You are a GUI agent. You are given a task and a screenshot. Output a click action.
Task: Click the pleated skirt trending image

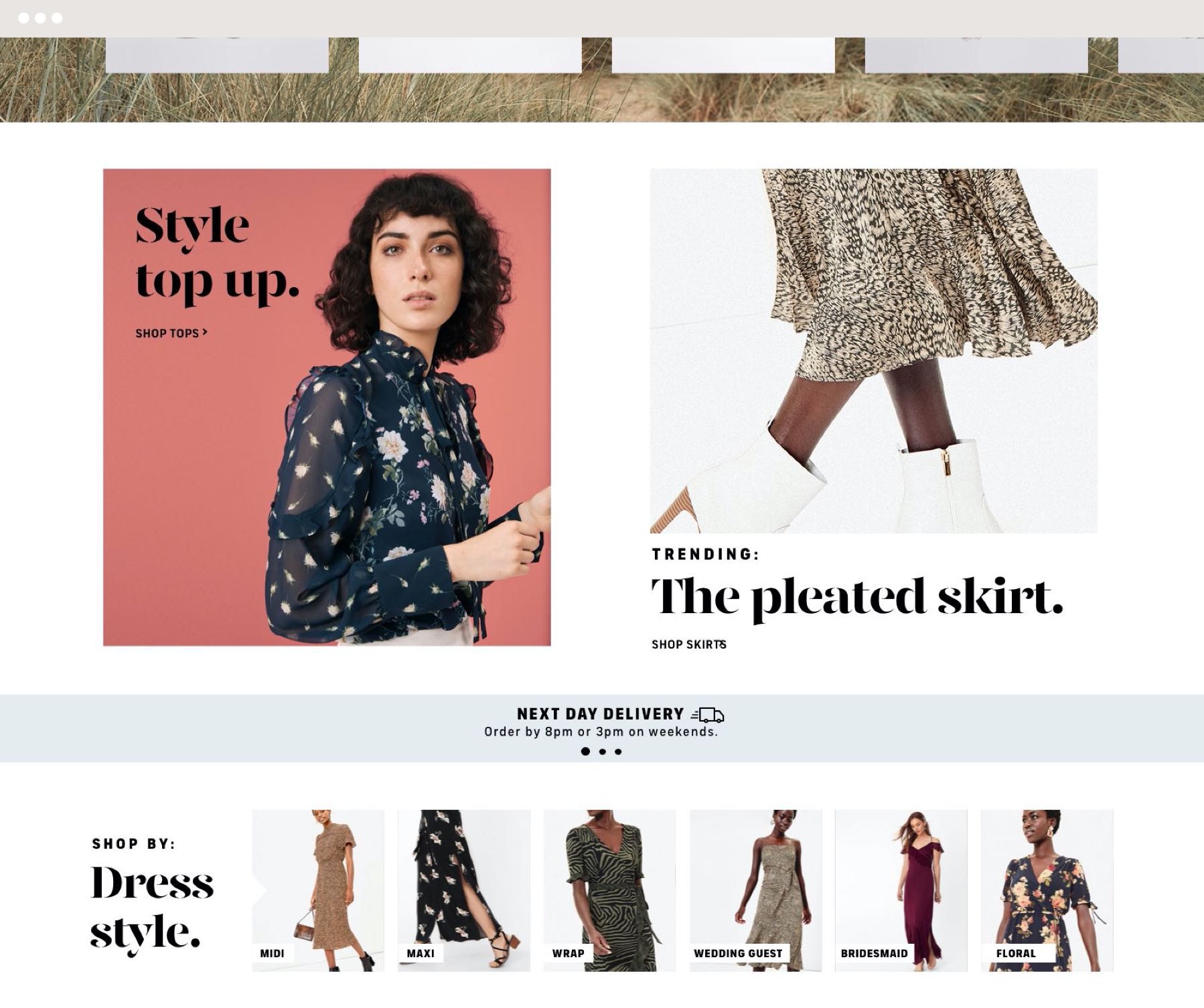click(x=874, y=351)
